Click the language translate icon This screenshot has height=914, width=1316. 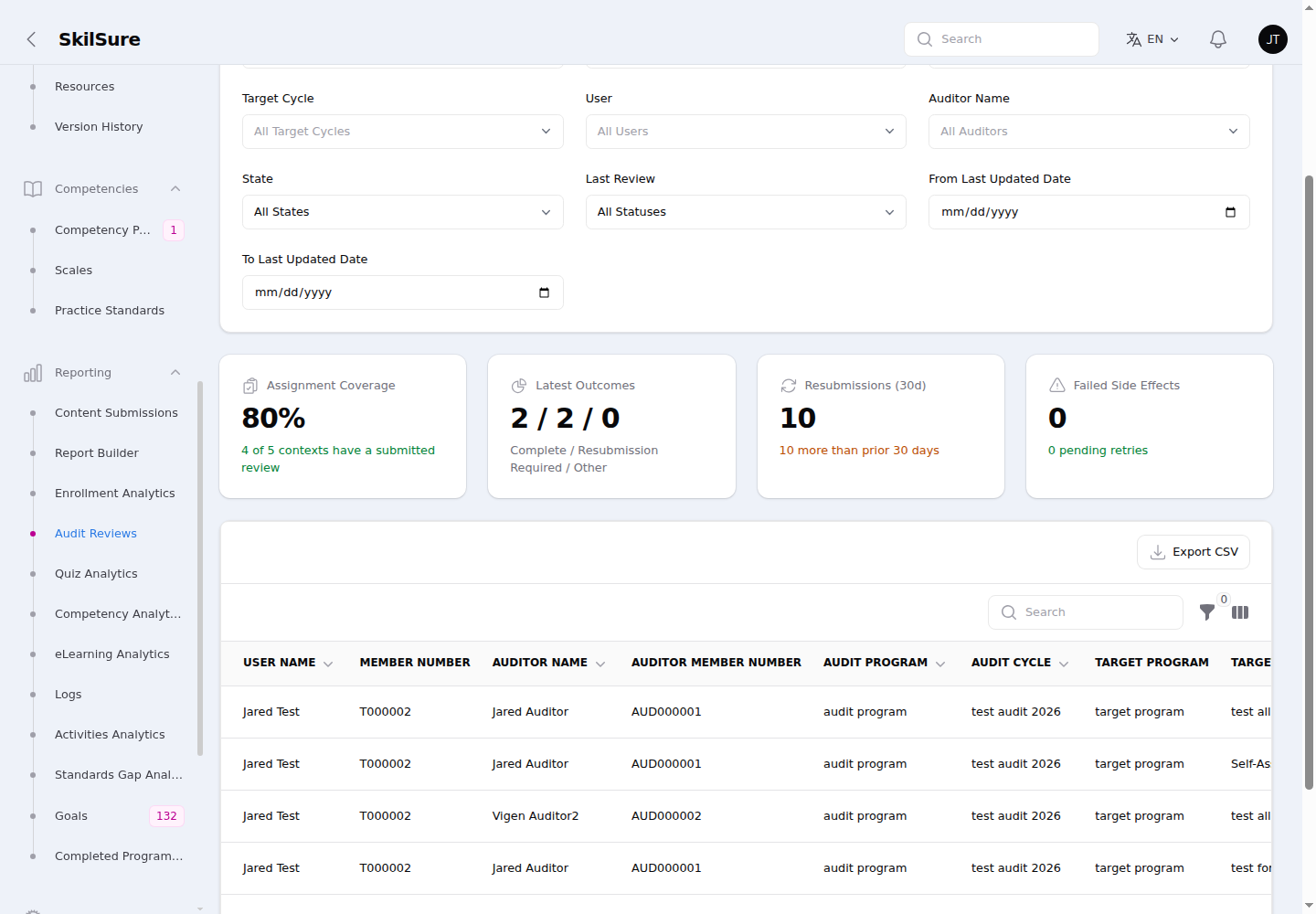pos(1134,39)
